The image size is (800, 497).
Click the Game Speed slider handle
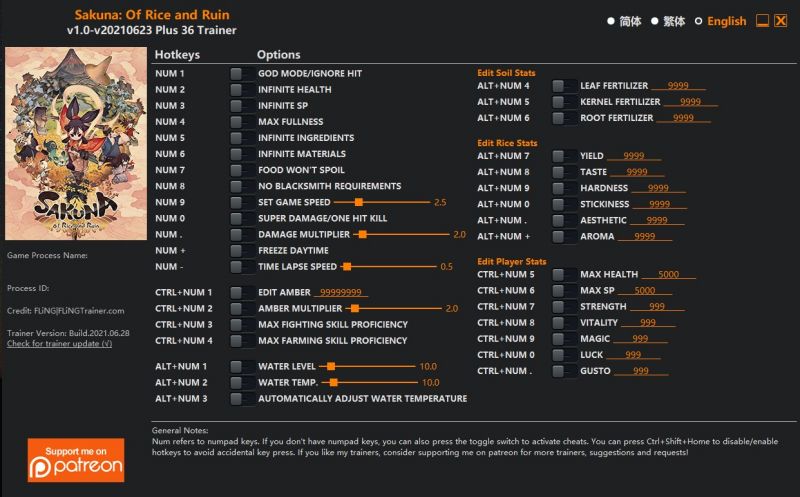pyautogui.click(x=359, y=202)
